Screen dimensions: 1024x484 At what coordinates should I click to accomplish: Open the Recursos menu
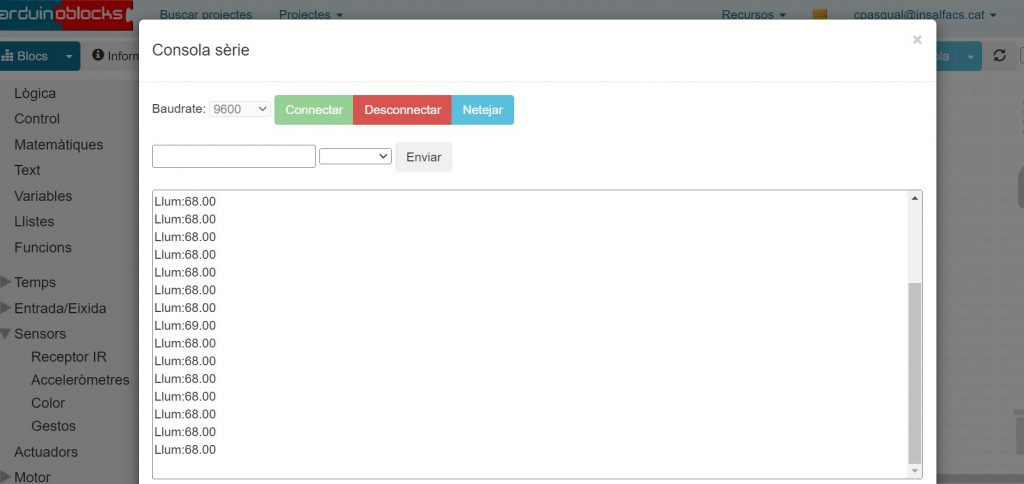tap(753, 15)
